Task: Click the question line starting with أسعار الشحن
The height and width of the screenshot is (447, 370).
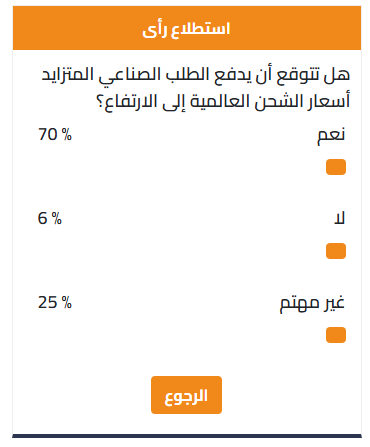Action: point(223,102)
